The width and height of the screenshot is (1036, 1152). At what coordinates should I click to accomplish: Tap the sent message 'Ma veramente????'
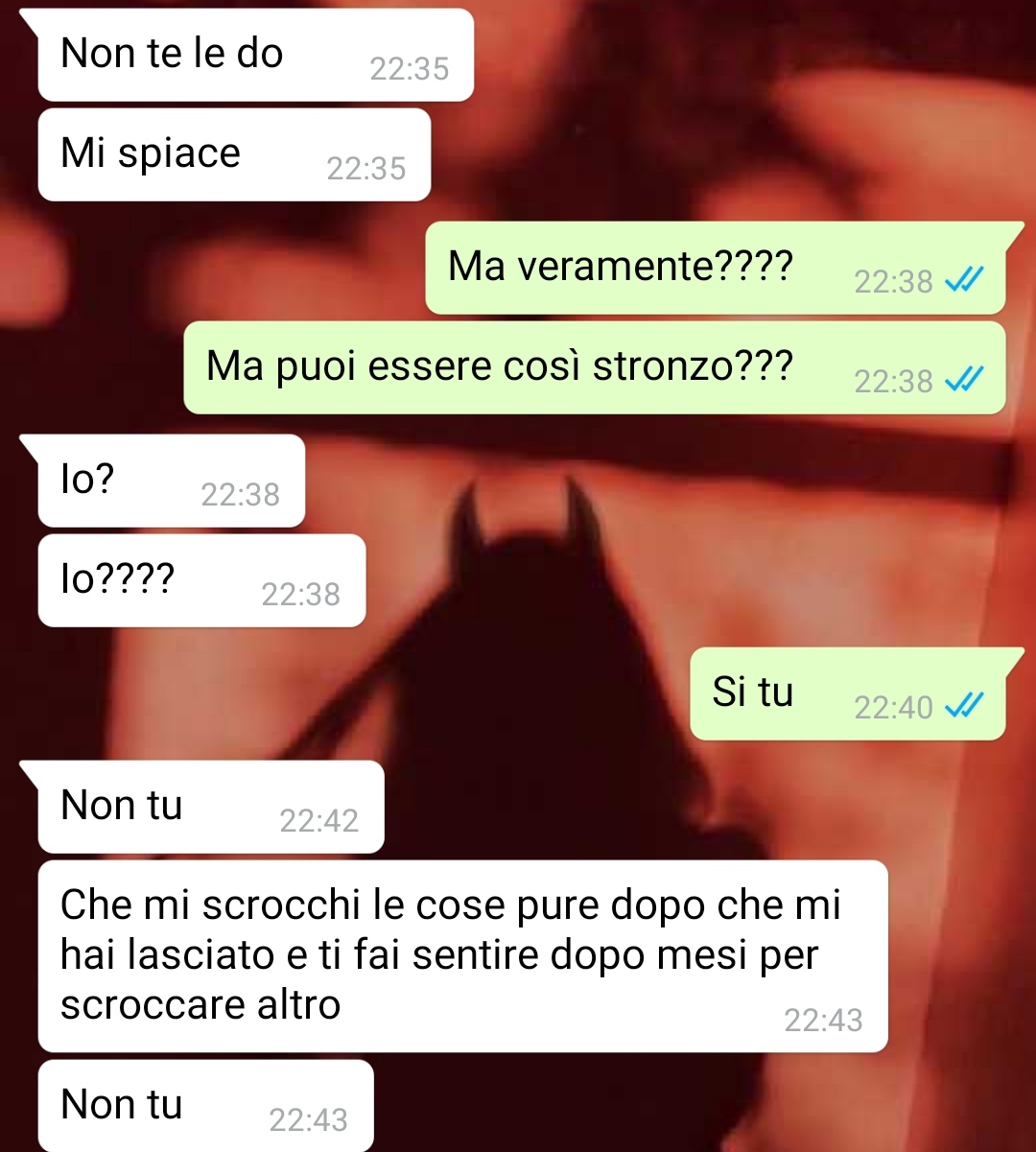click(716, 268)
